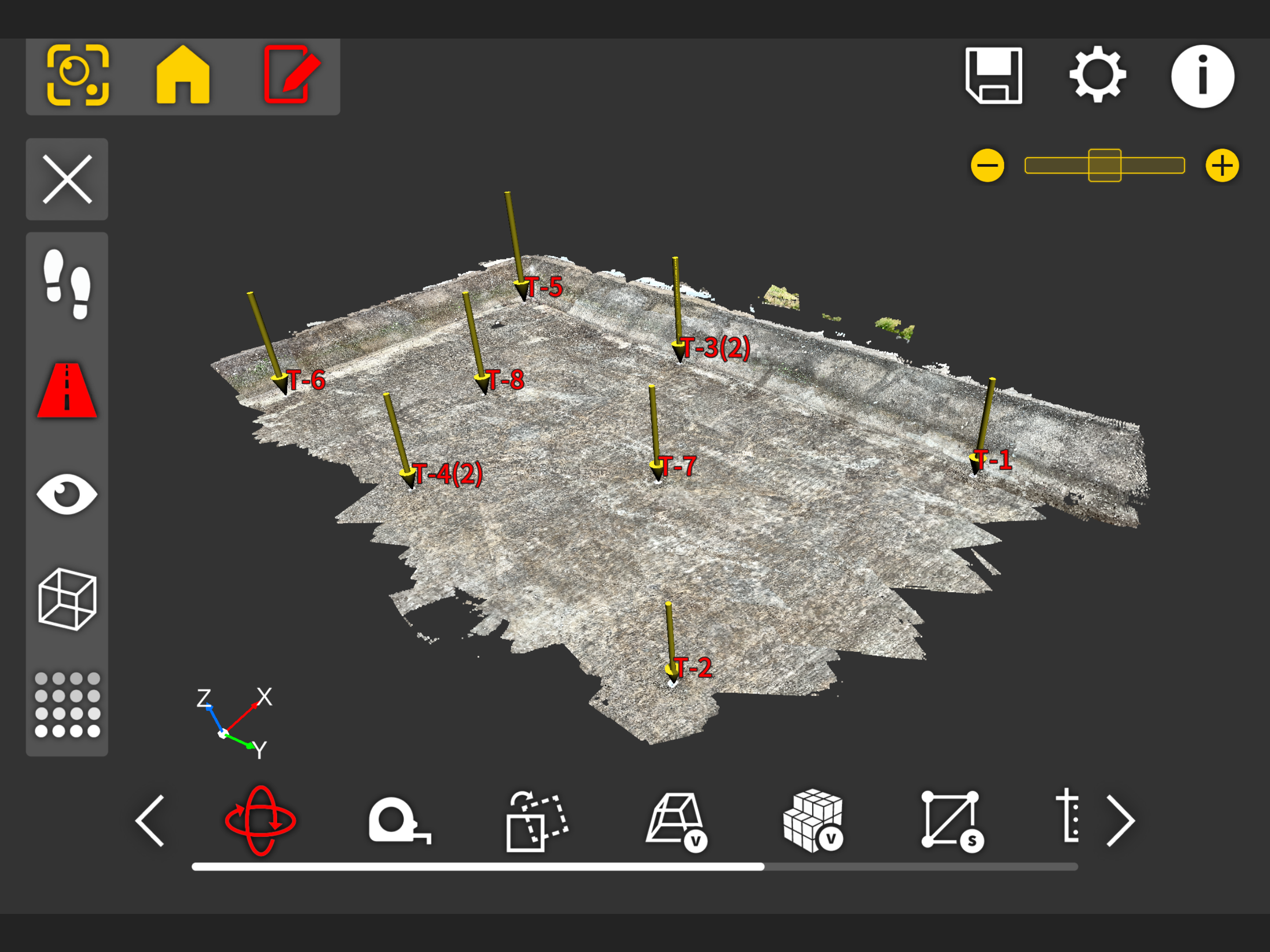Click the yellow point size slider handle
The image size is (1270, 952).
pos(1105,165)
